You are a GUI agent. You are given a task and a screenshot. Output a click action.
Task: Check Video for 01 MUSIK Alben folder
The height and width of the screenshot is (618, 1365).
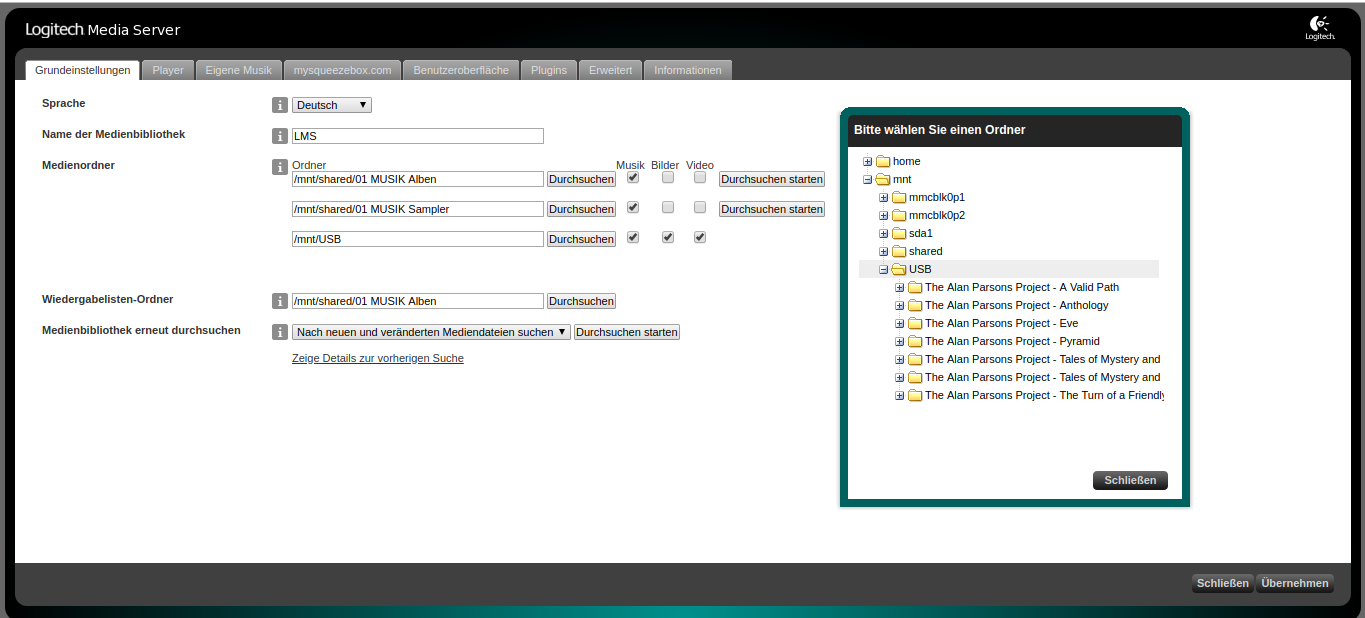(700, 177)
